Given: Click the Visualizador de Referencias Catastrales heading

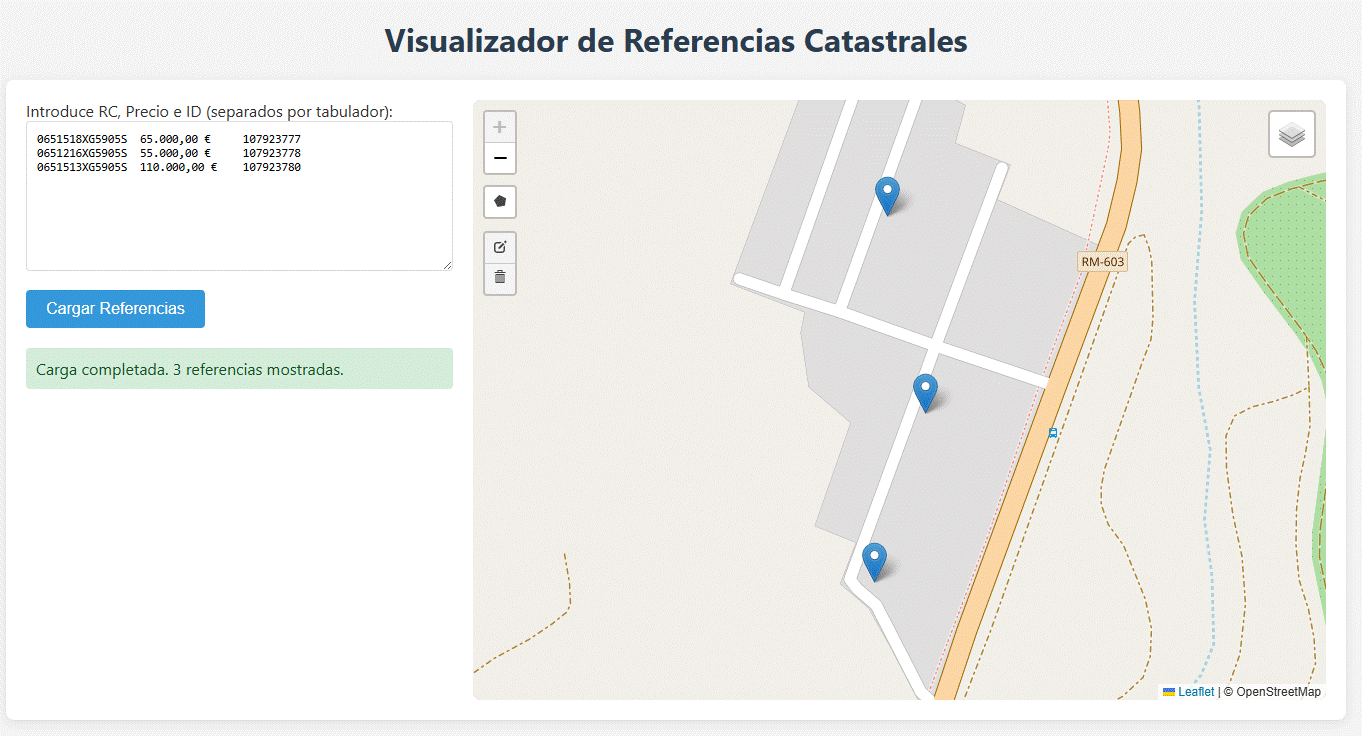Looking at the screenshot, I should [x=676, y=41].
